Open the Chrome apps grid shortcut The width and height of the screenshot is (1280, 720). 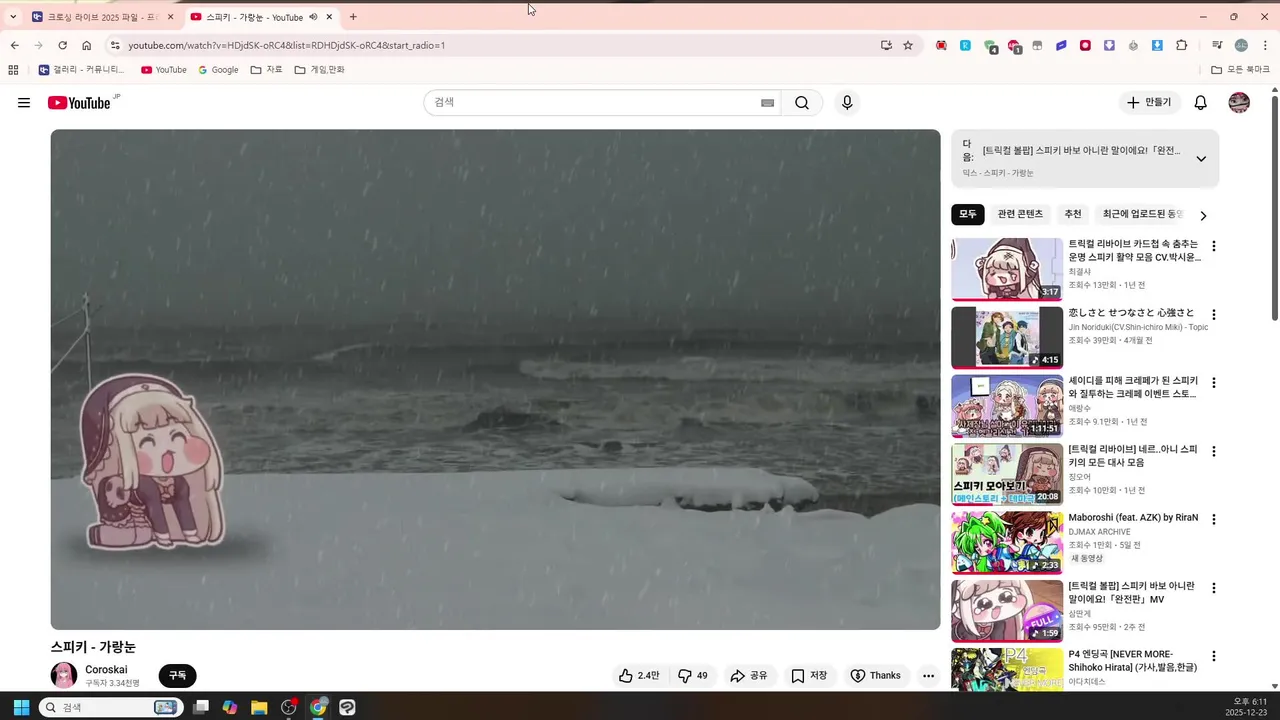click(13, 70)
